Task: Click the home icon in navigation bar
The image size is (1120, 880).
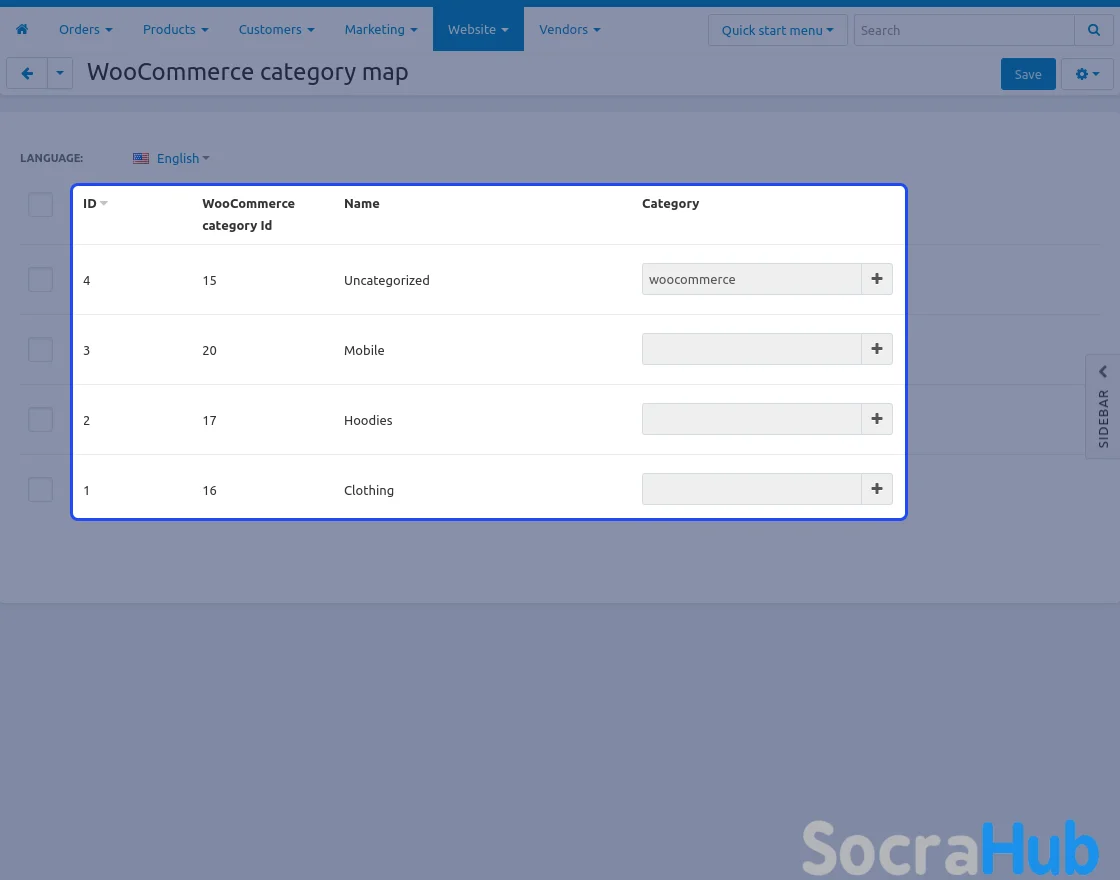Action: pos(22,30)
